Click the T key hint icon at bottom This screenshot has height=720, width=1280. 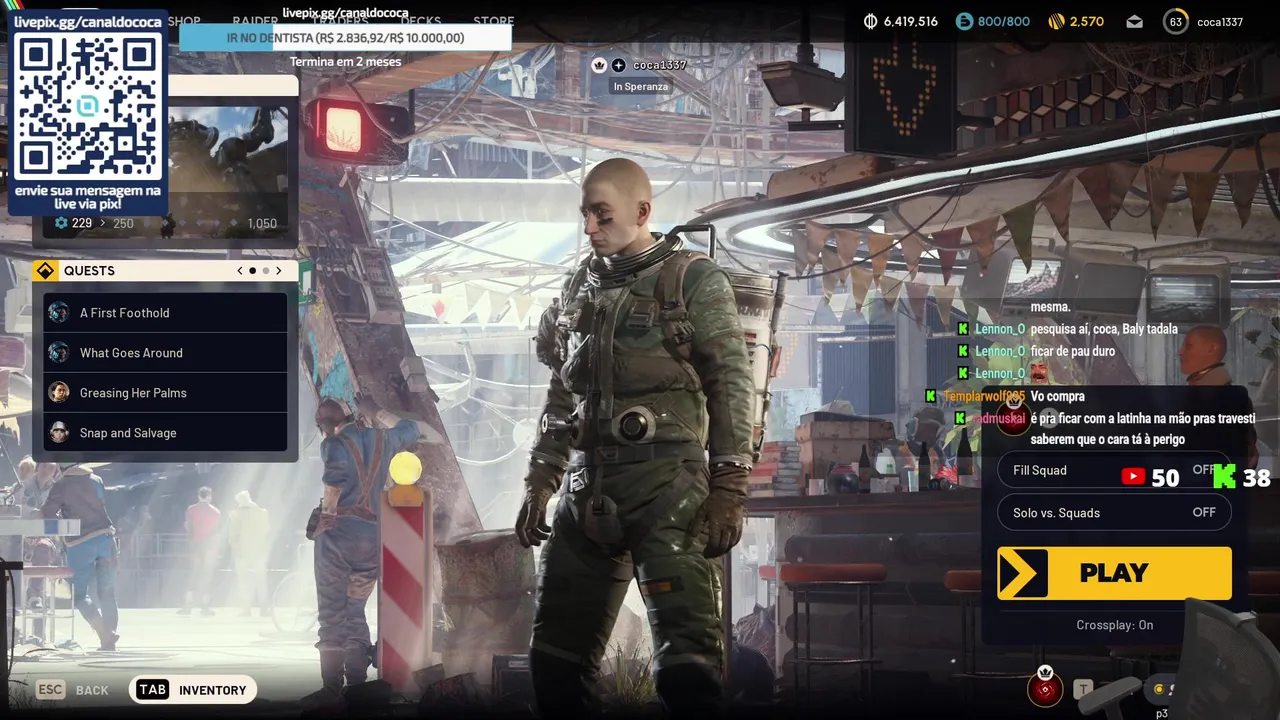(x=1083, y=689)
